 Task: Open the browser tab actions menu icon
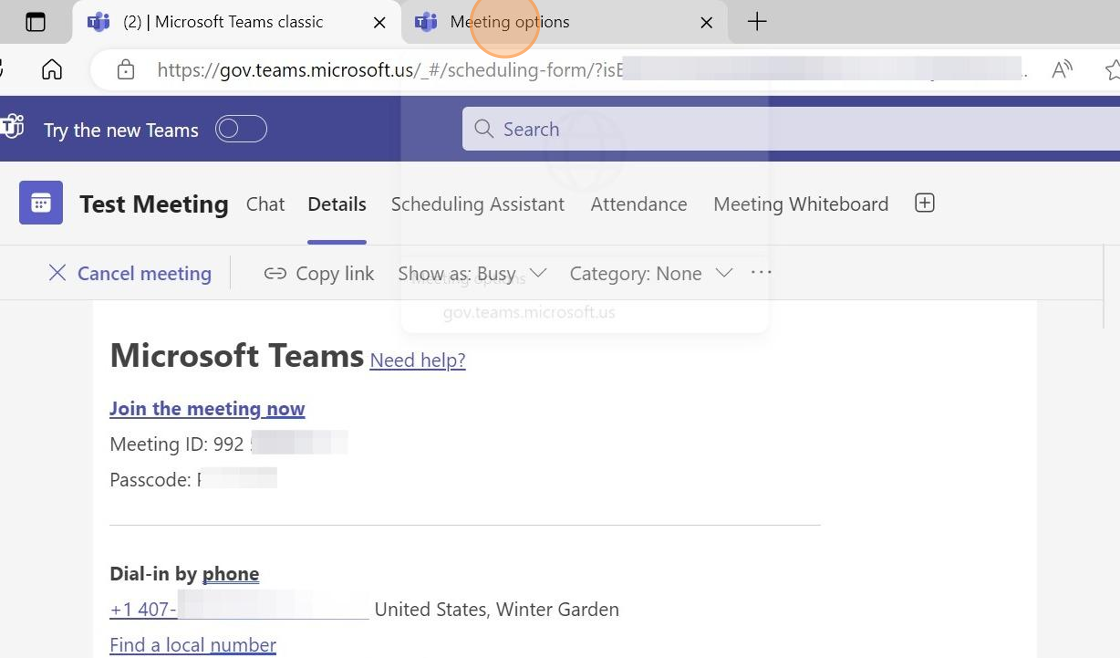(x=35, y=22)
